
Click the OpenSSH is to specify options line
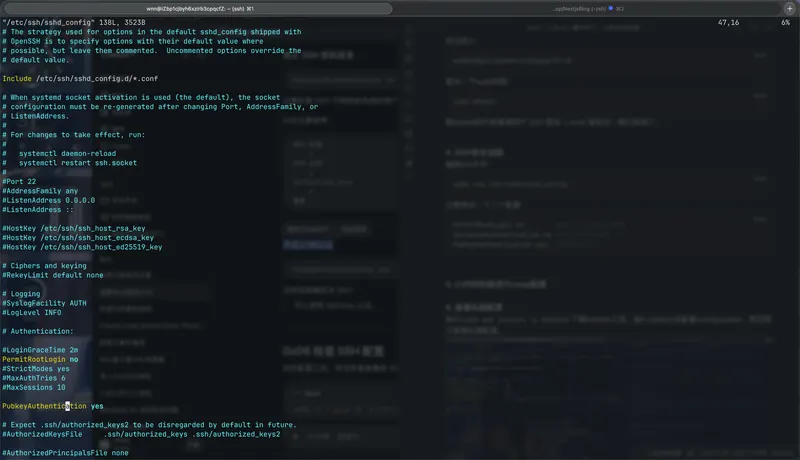click(x=133, y=41)
